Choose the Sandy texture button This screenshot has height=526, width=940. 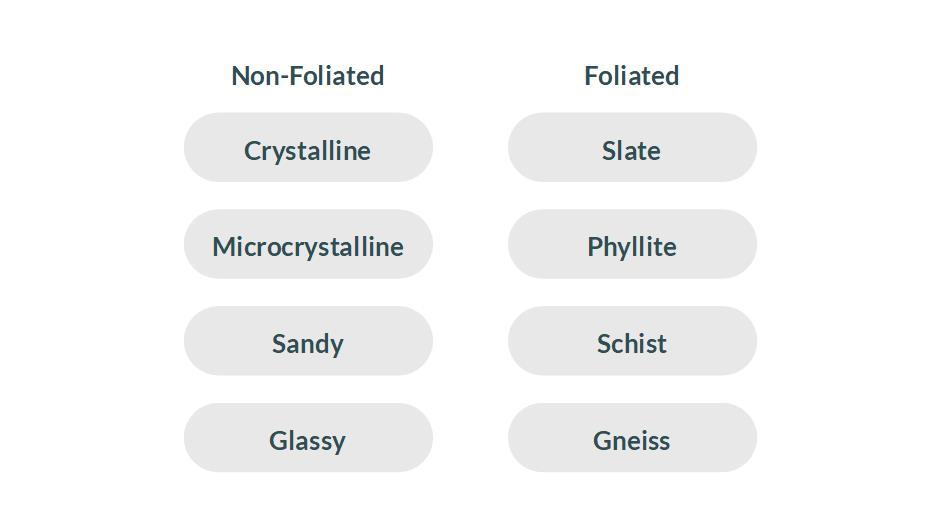(x=308, y=342)
